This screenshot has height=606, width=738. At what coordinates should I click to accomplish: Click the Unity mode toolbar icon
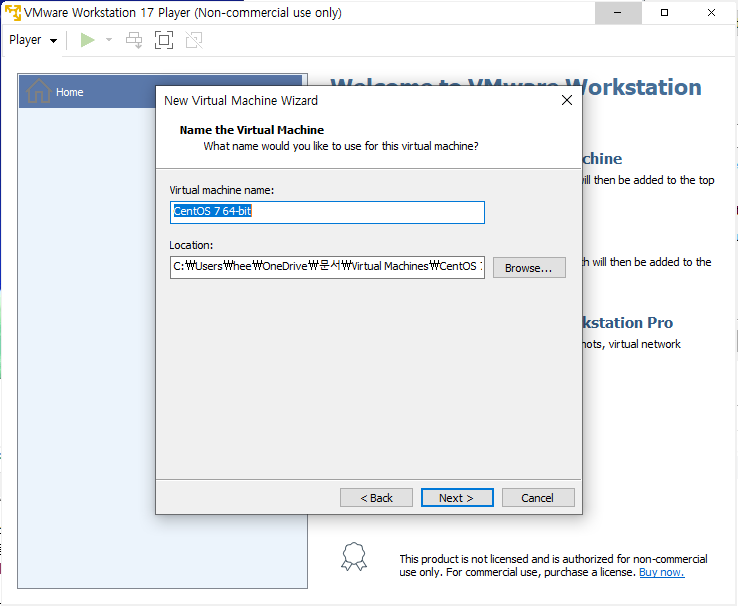click(x=194, y=40)
